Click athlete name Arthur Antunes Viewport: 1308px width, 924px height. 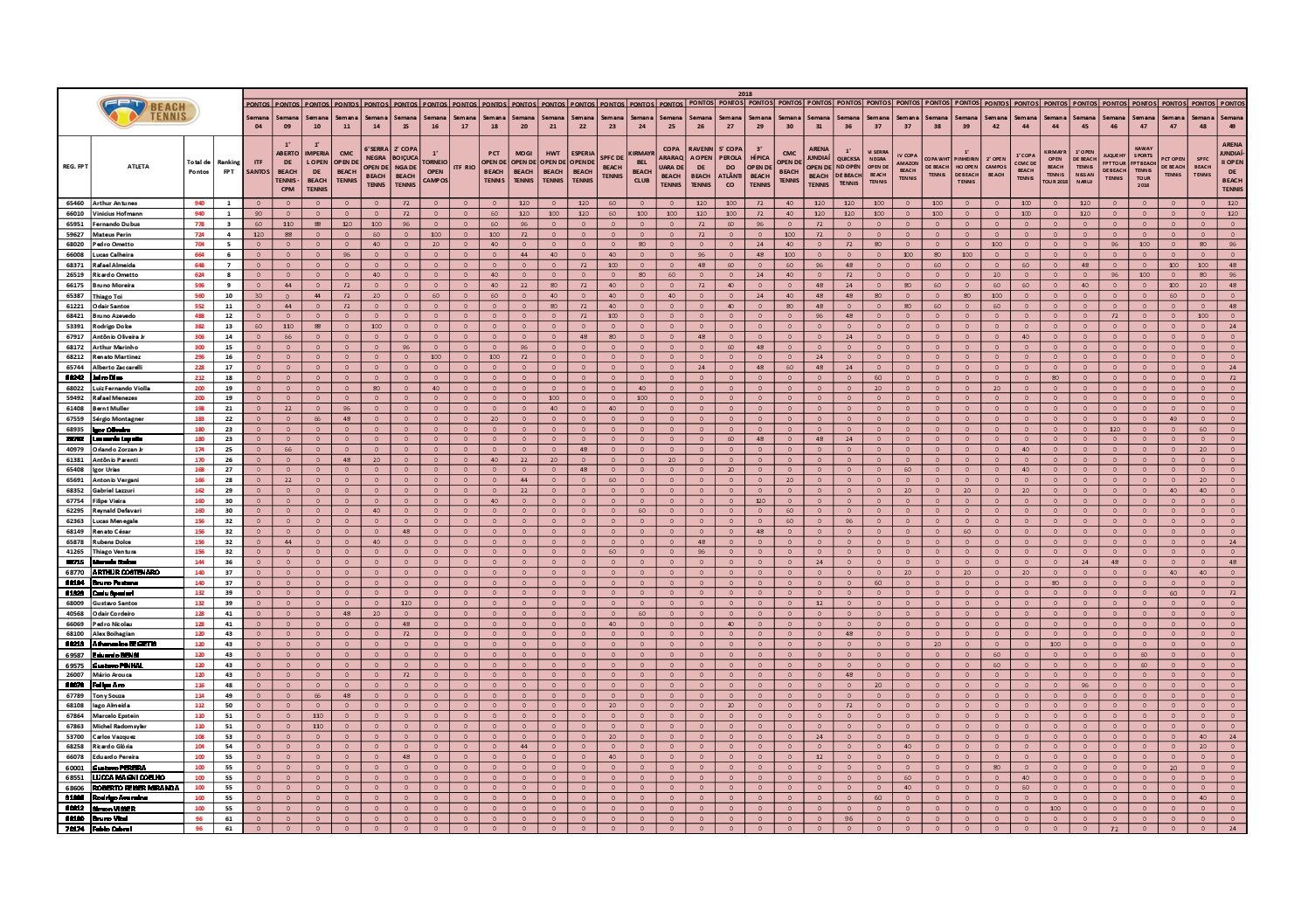[x=115, y=203]
